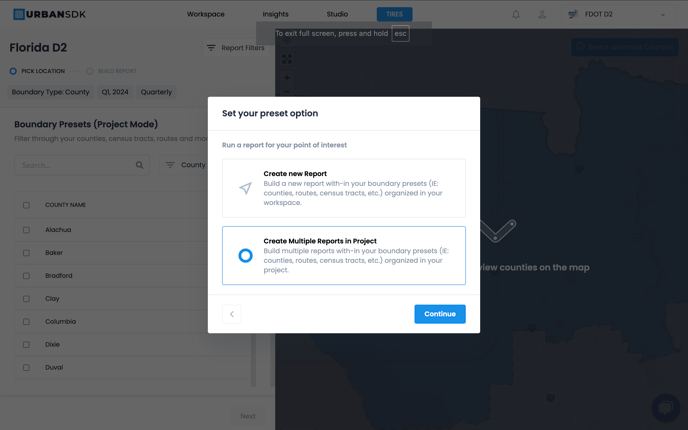
Task: Click the Report Filters icon
Action: point(211,48)
